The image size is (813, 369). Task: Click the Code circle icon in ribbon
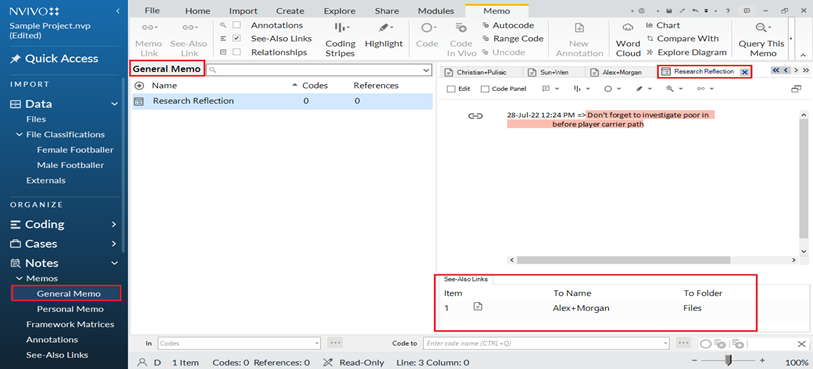click(427, 28)
